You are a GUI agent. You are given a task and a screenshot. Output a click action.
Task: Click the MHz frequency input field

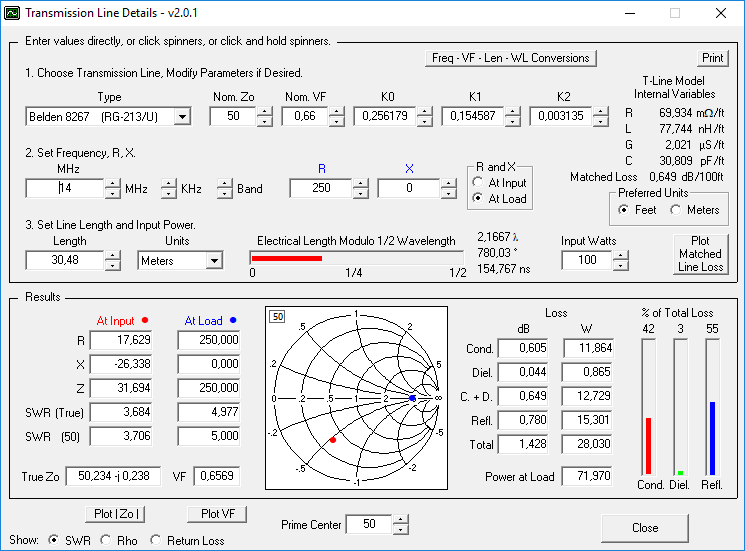[65, 189]
